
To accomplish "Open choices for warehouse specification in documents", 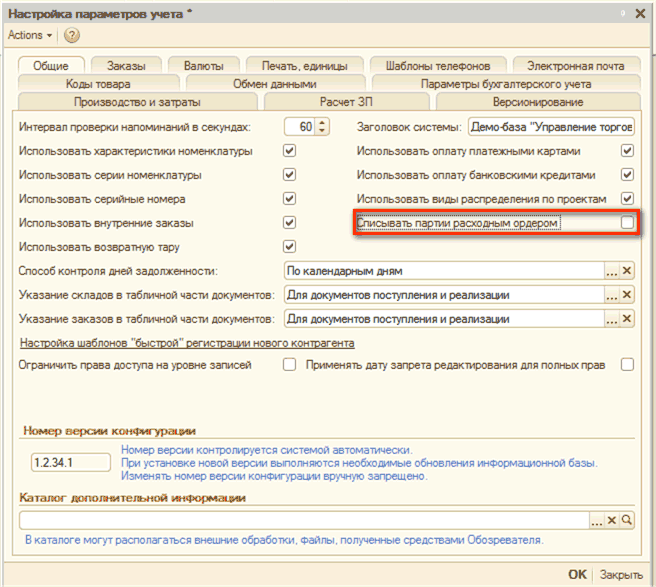I will click(x=611, y=295).
